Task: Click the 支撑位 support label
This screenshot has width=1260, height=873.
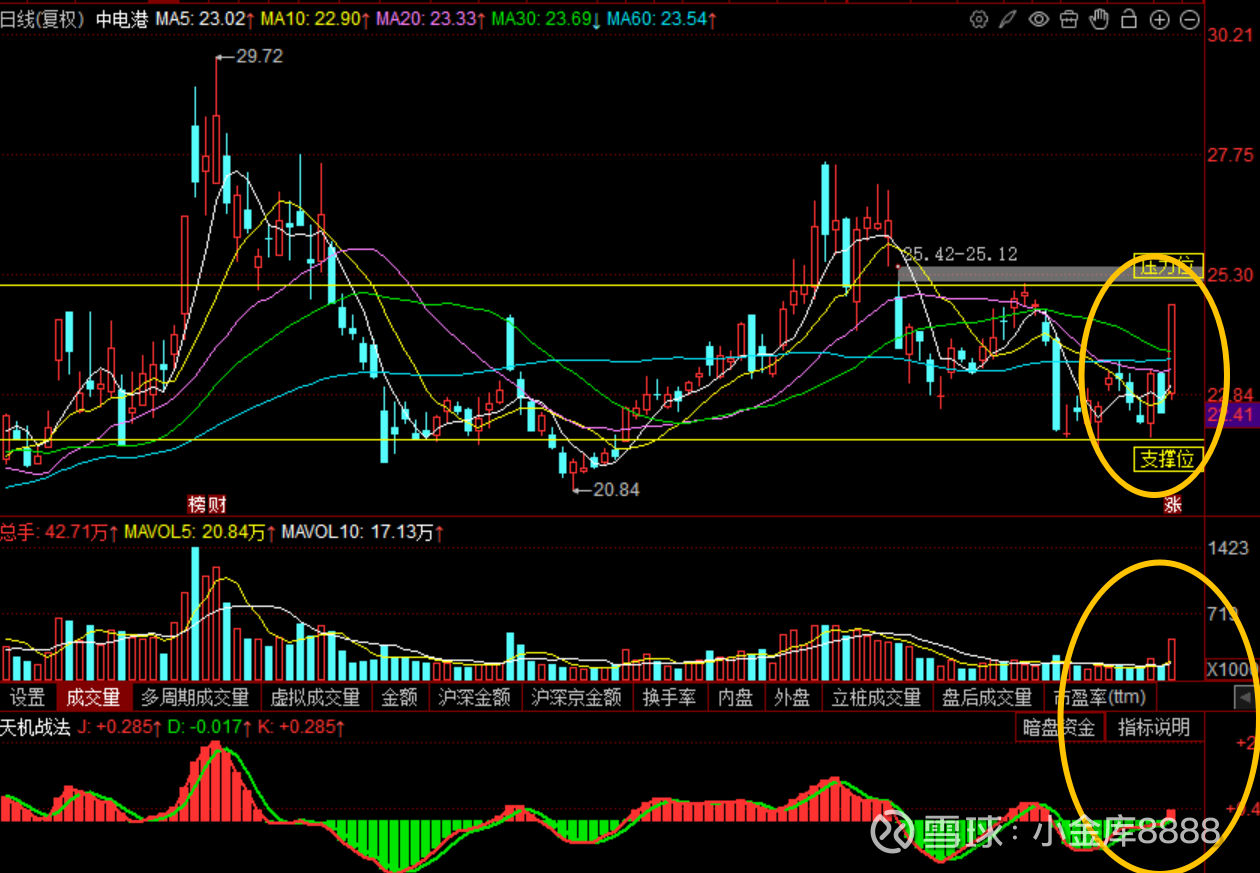Action: (x=1168, y=459)
